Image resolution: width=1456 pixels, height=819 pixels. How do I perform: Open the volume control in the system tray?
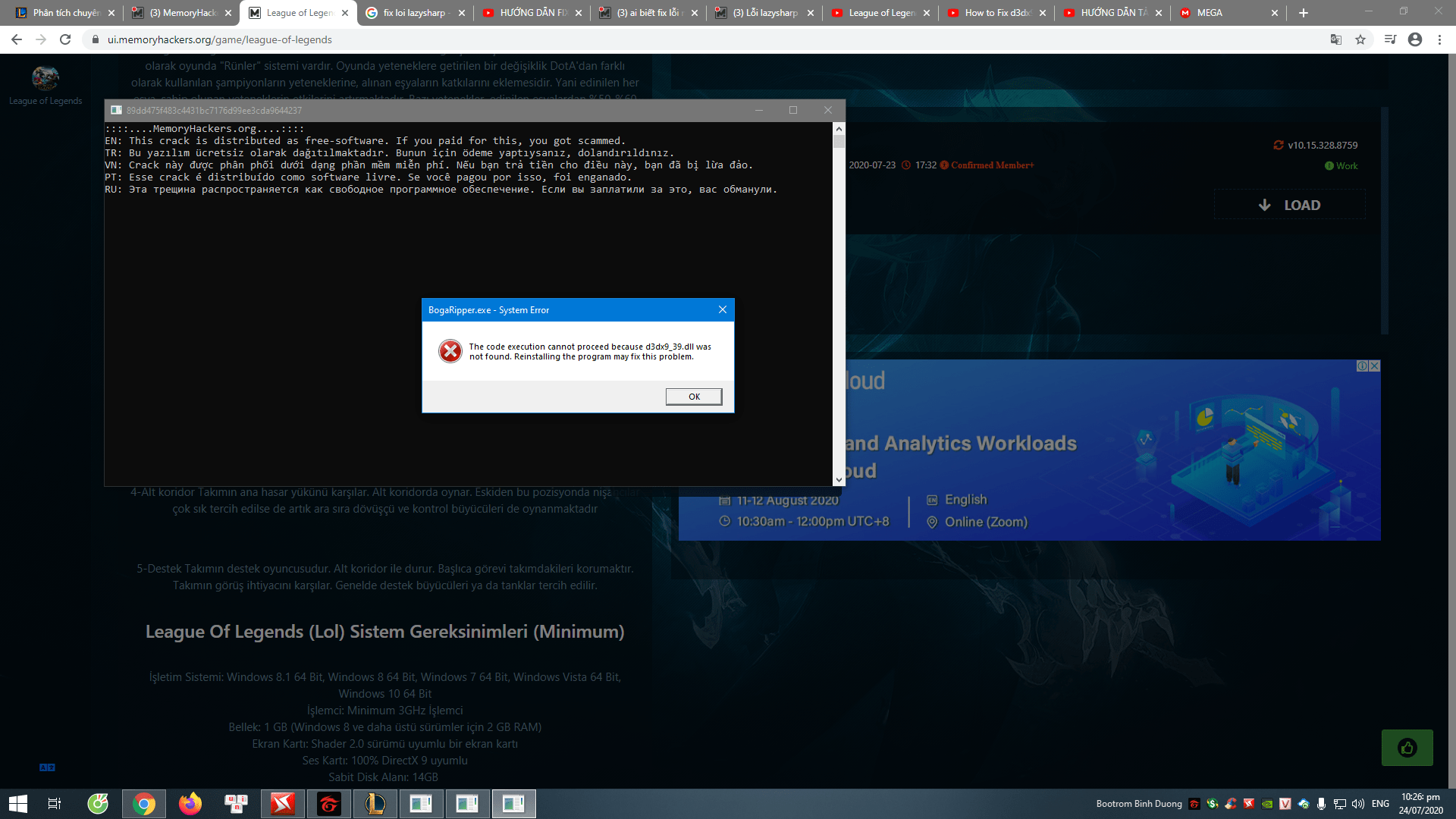click(x=1358, y=804)
